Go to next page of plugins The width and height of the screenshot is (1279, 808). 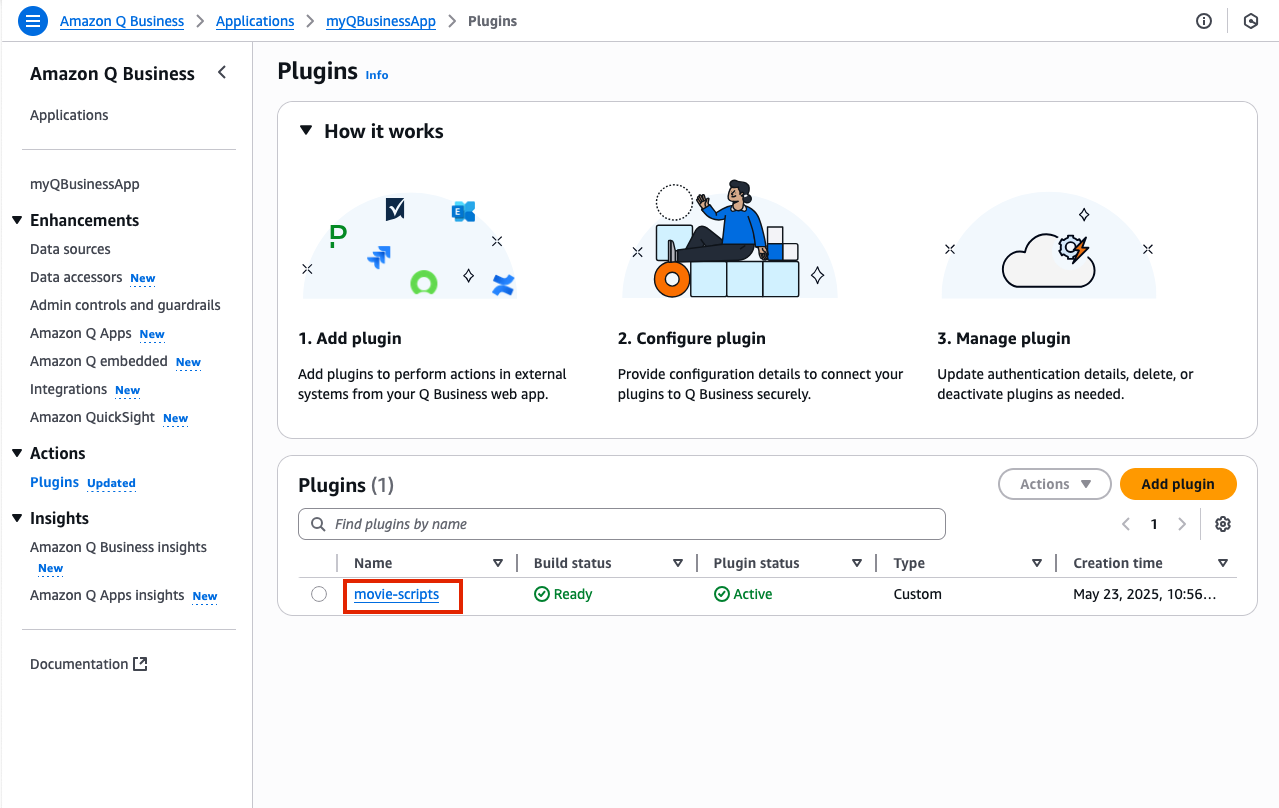(1182, 524)
